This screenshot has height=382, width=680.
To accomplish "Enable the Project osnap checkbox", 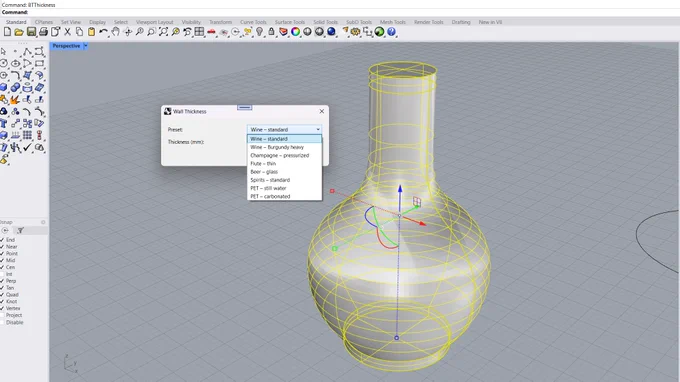I will pyautogui.click(x=2, y=315).
